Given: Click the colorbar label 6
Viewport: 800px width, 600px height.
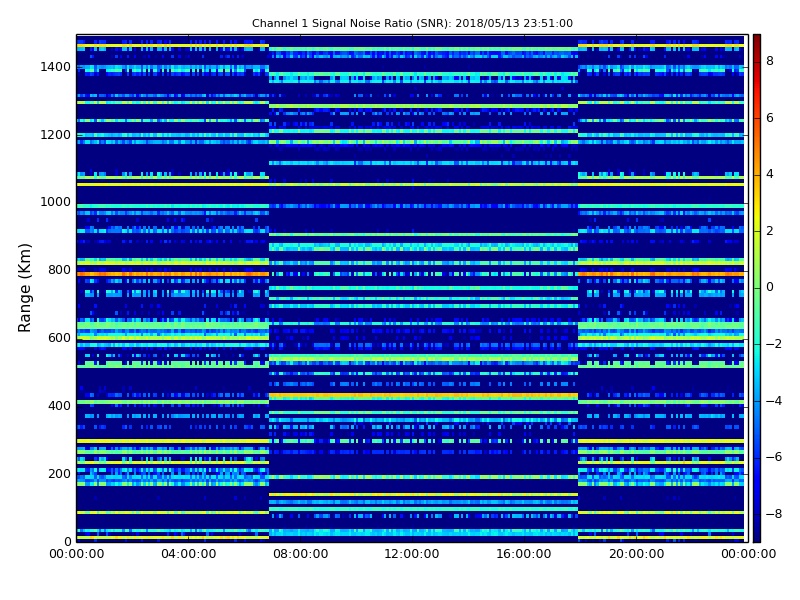Looking at the screenshot, I should pyautogui.click(x=770, y=118).
